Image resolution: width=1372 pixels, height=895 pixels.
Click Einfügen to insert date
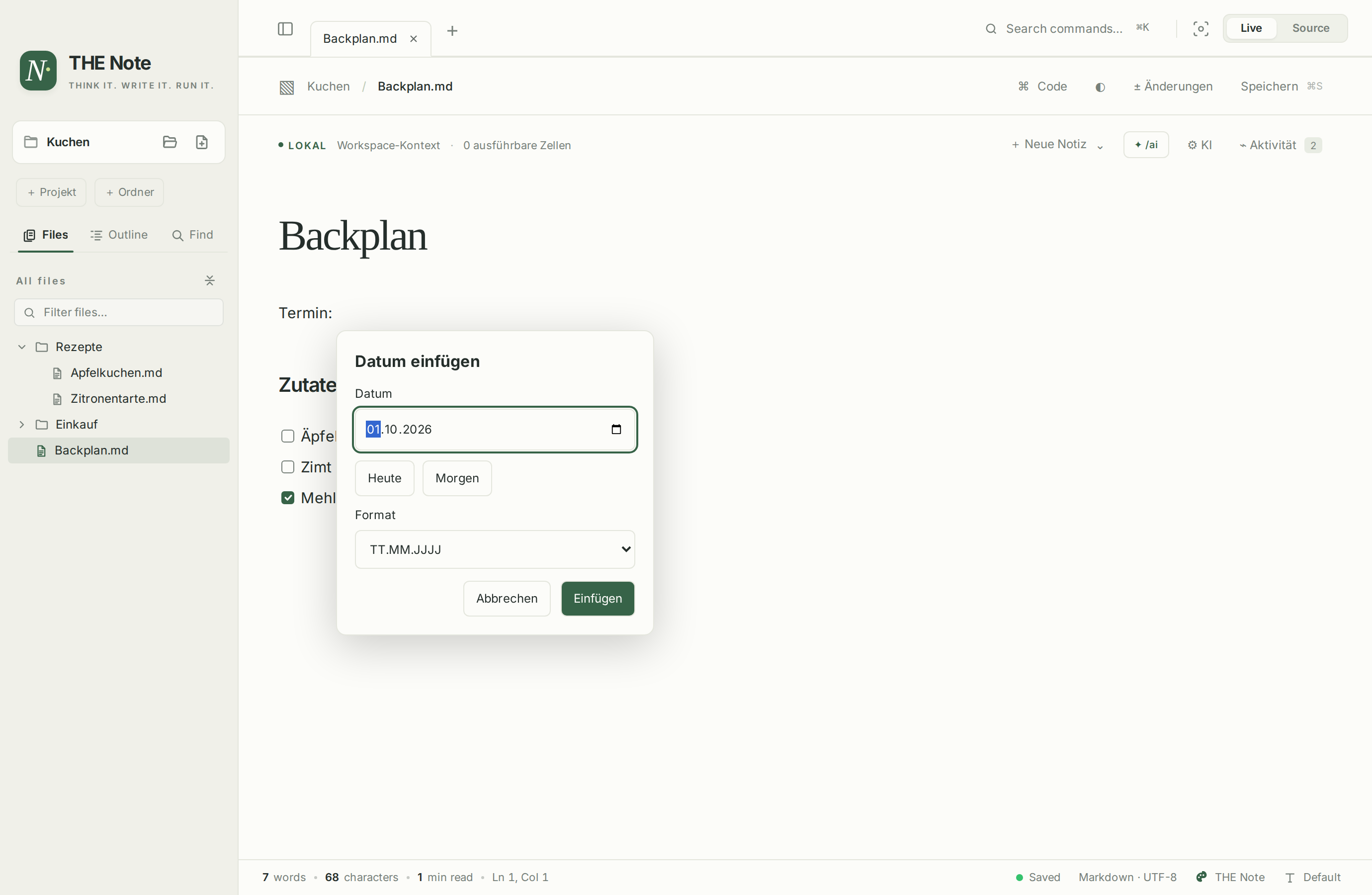click(598, 599)
